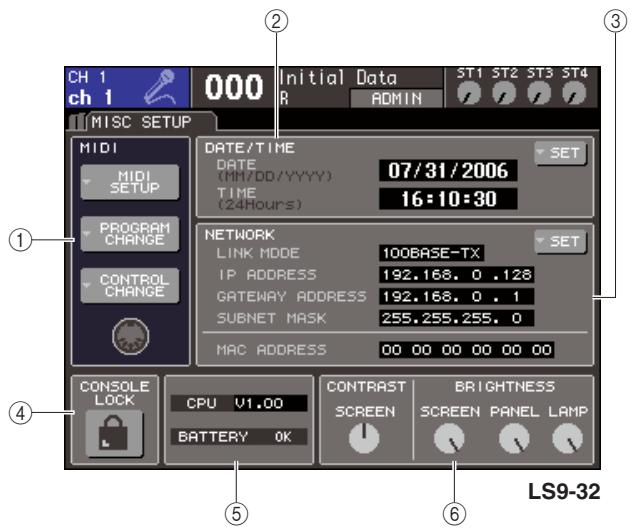Click the Initial Data scene title
Image resolution: width=631 pixels, height=531 pixels.
[x=338, y=78]
